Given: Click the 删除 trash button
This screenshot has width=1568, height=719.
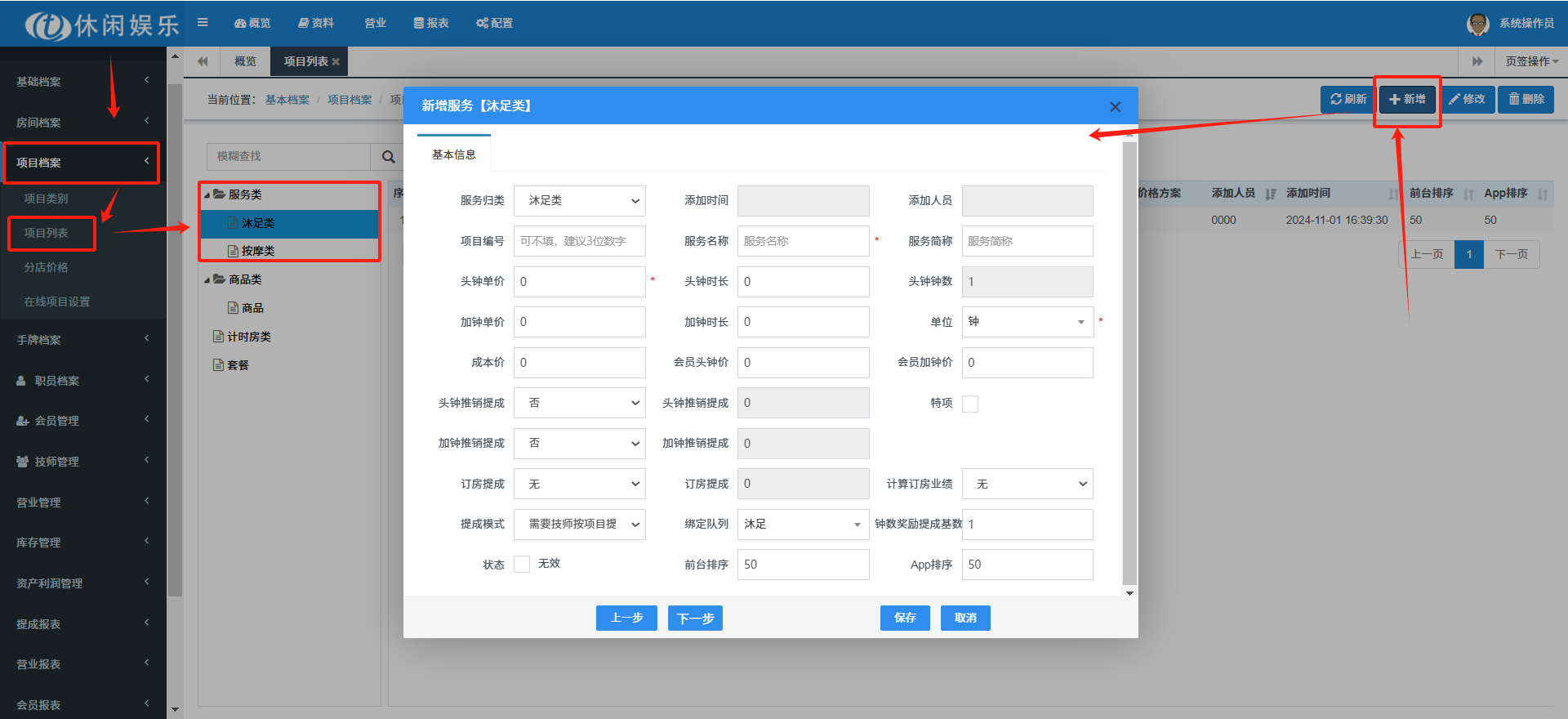Looking at the screenshot, I should point(1526,99).
